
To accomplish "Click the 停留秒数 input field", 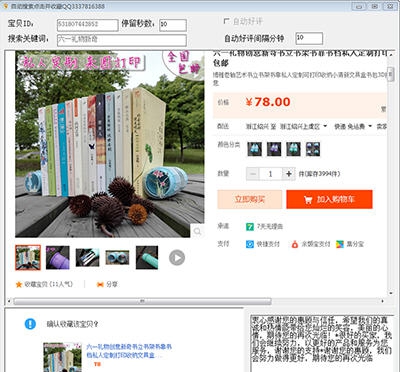I will click(173, 25).
